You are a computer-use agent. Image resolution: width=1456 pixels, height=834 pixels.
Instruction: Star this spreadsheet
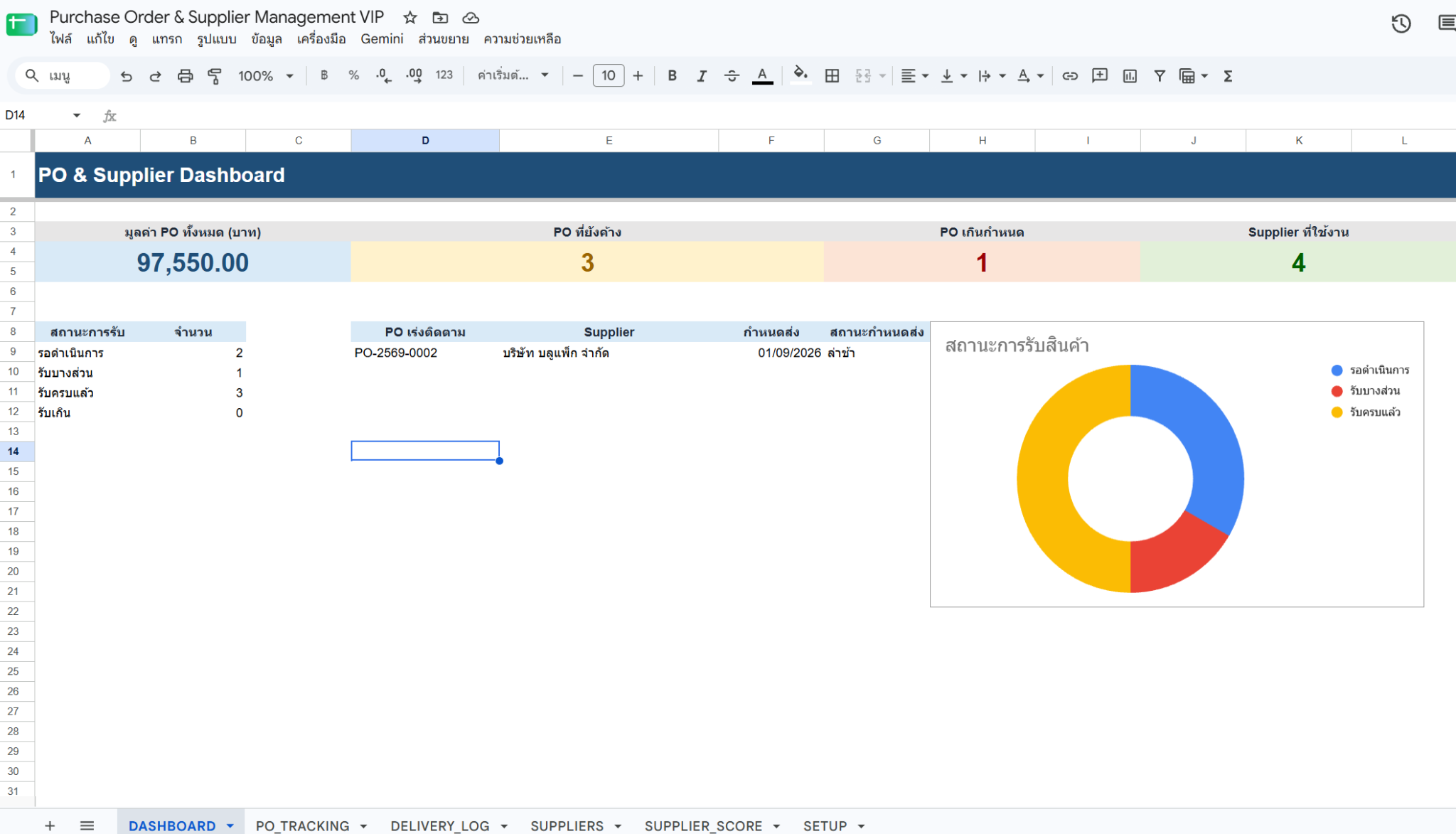click(x=409, y=18)
